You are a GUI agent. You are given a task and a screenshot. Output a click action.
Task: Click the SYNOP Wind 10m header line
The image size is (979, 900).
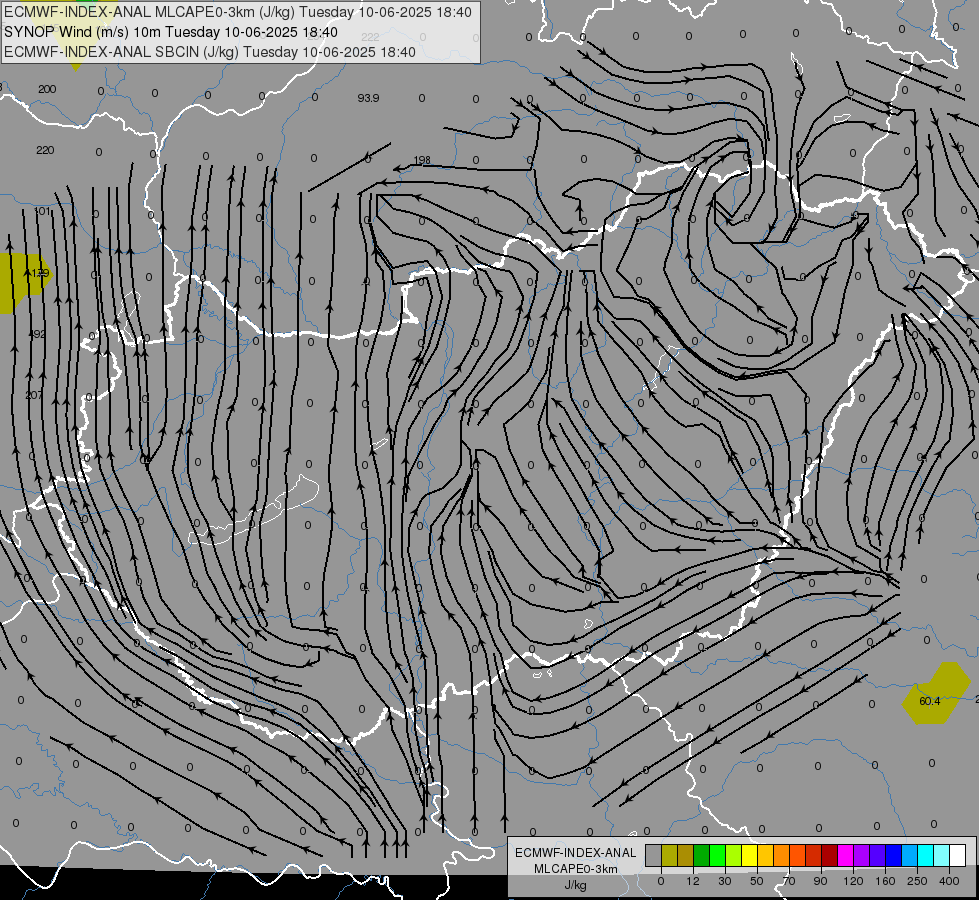[171, 32]
